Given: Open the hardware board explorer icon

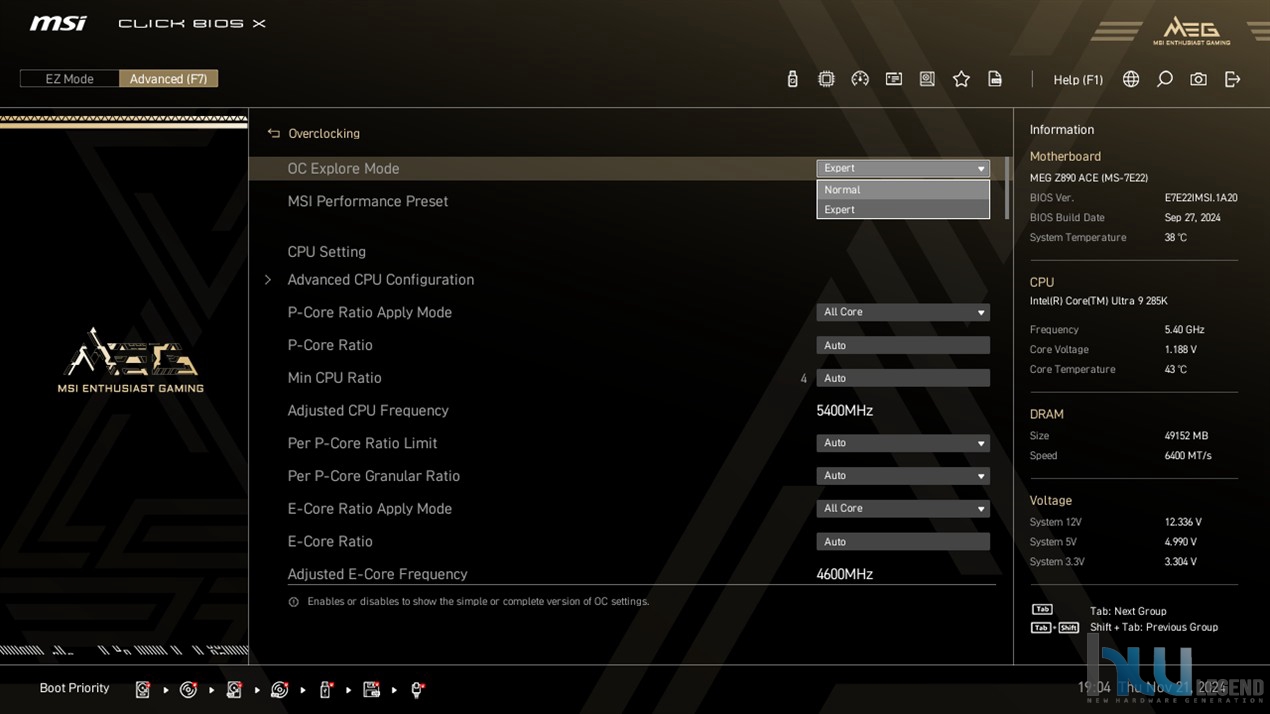Looking at the screenshot, I should pos(927,79).
